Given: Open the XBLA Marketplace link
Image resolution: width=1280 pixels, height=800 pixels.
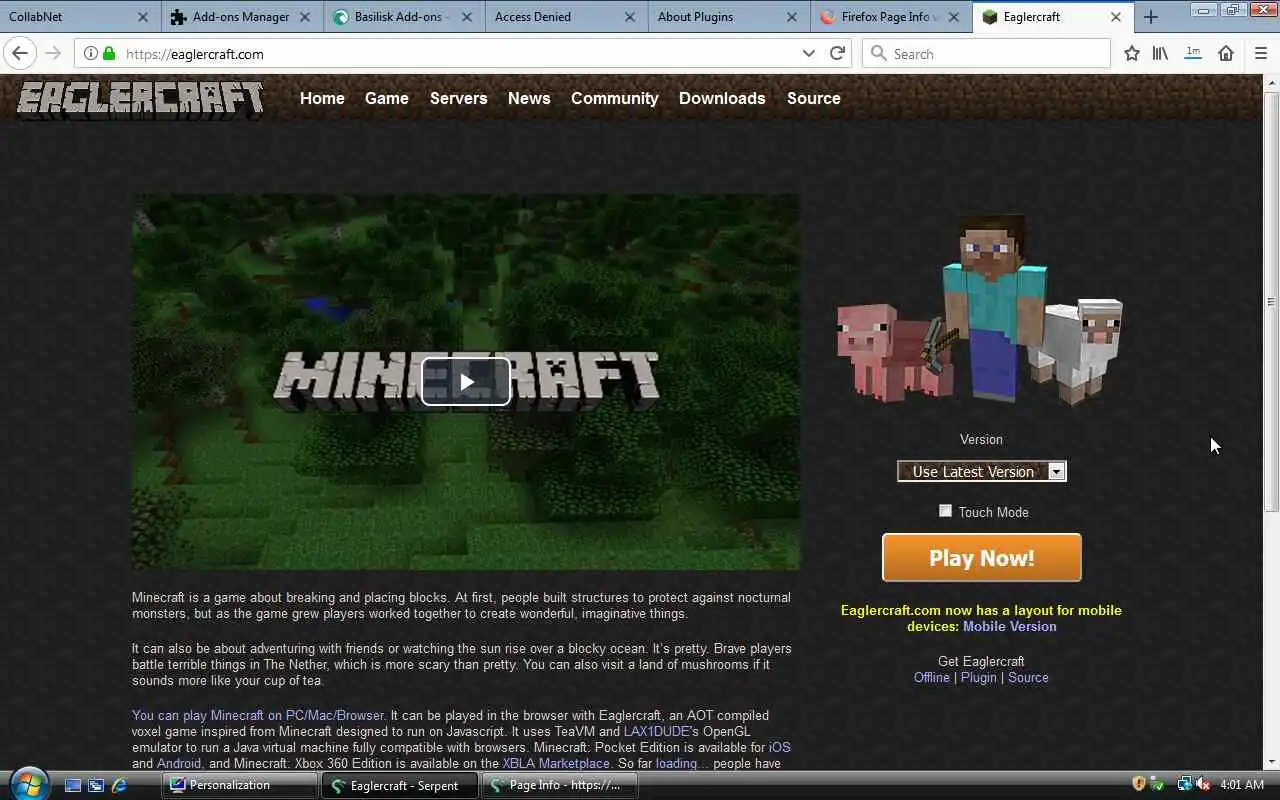Looking at the screenshot, I should [x=556, y=763].
